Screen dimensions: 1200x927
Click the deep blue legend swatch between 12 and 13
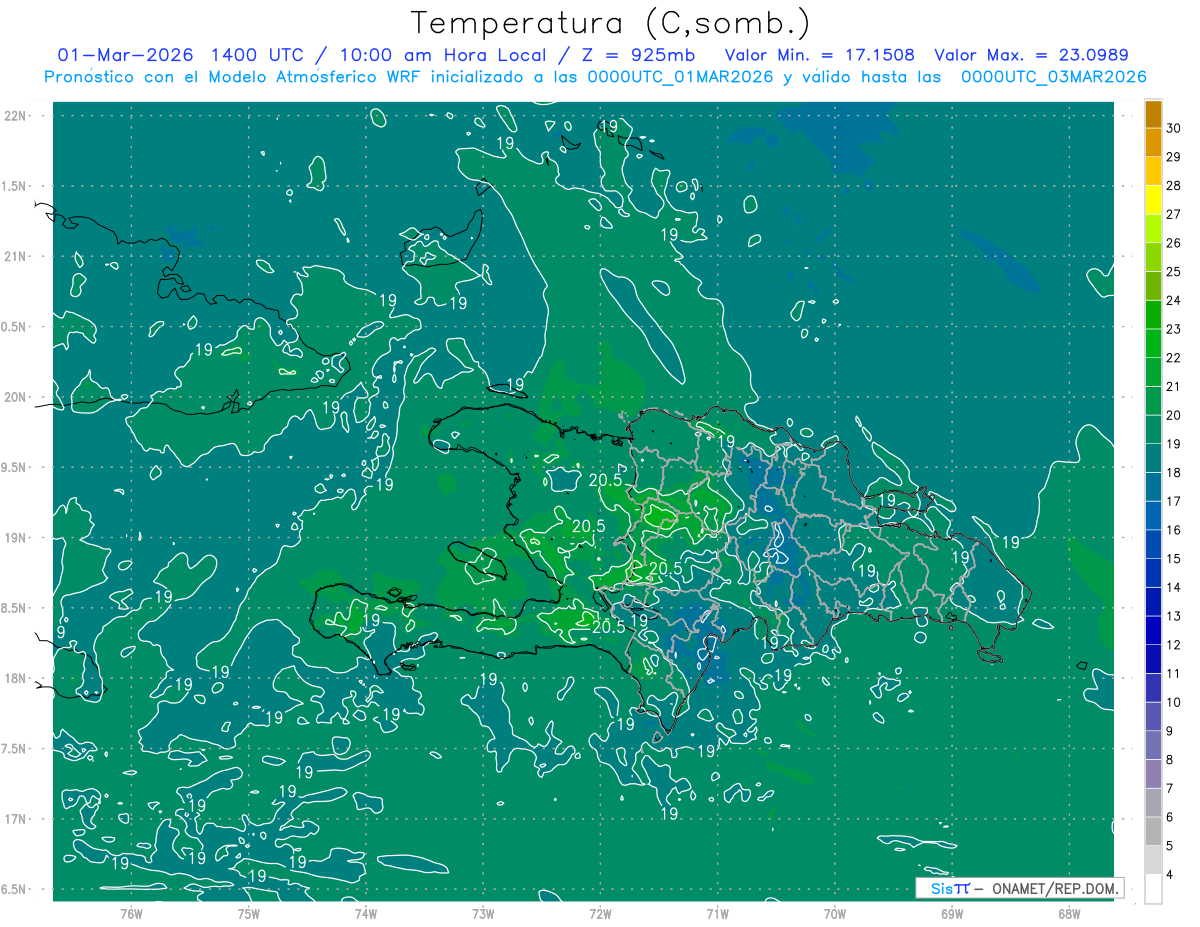(x=1153, y=631)
